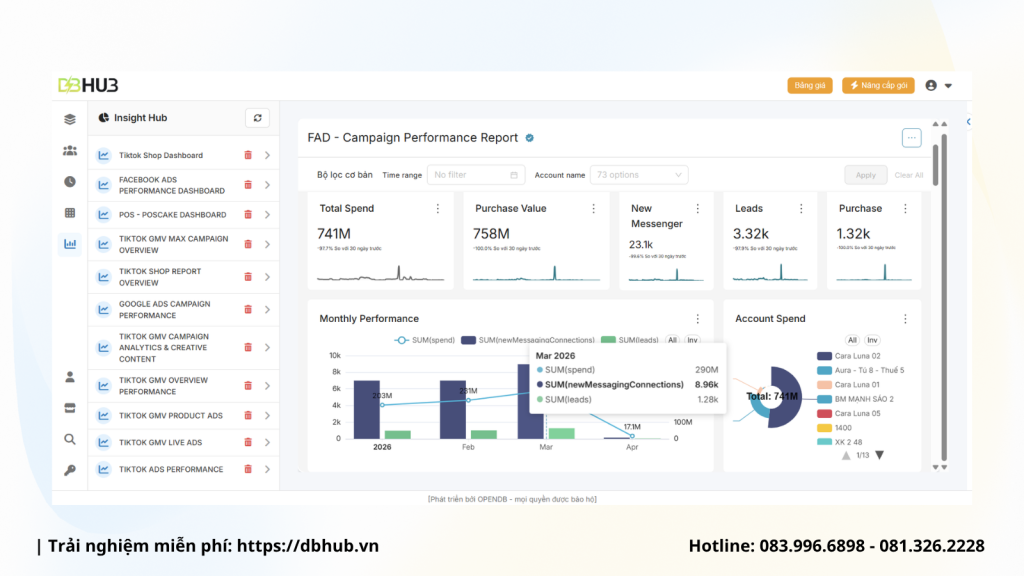The height and width of the screenshot is (576, 1024).
Task: Open the key icon in sidebar
Action: tap(70, 470)
